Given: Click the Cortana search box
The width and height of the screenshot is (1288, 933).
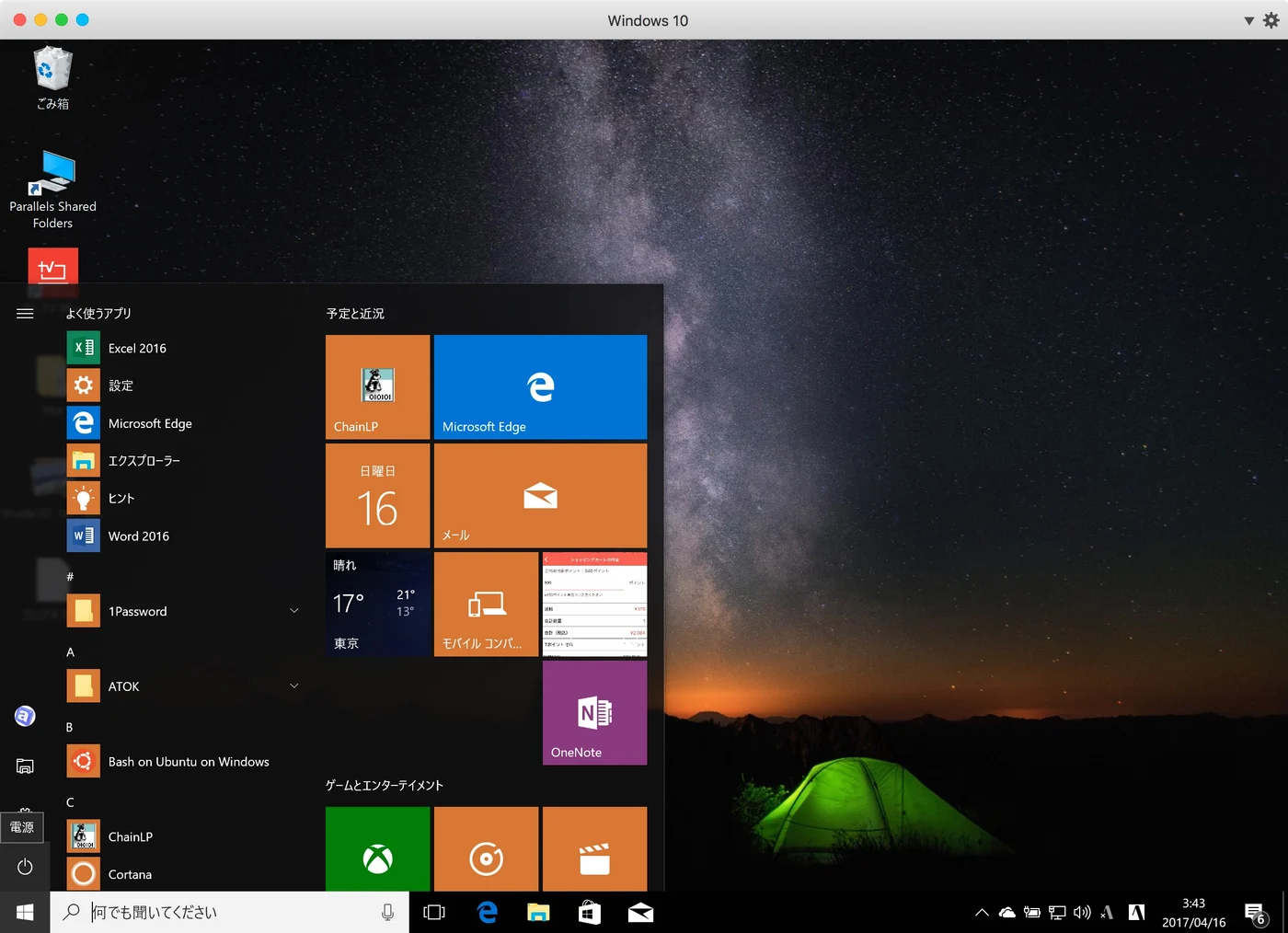Looking at the screenshot, I should click(x=229, y=912).
